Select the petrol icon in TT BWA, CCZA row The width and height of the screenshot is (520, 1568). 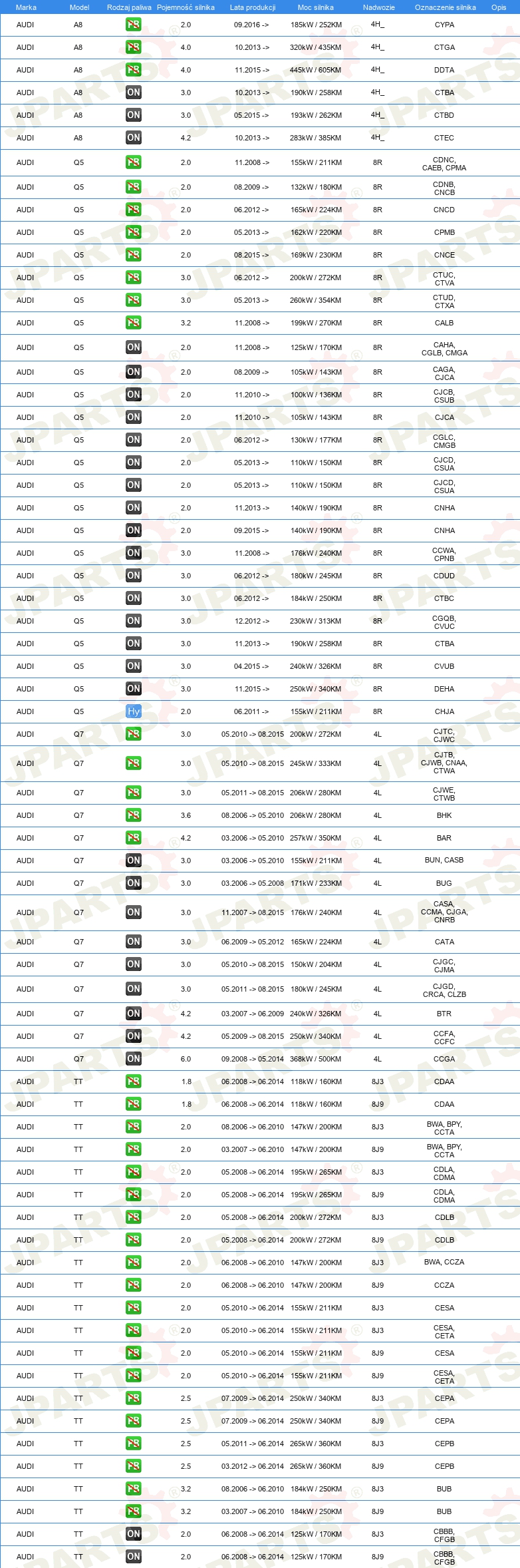[x=134, y=1263]
